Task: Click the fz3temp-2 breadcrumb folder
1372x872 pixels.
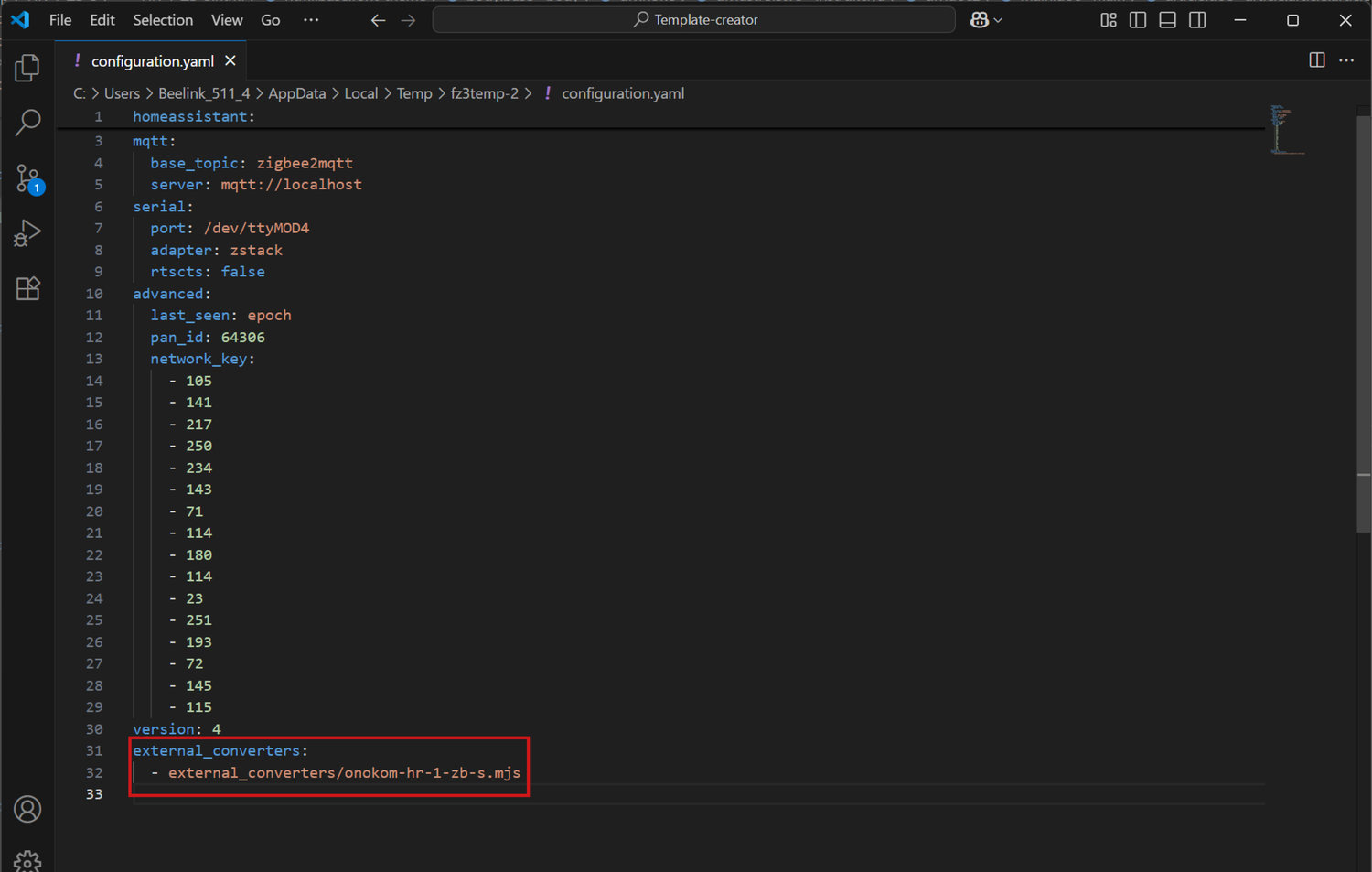Action: click(484, 93)
